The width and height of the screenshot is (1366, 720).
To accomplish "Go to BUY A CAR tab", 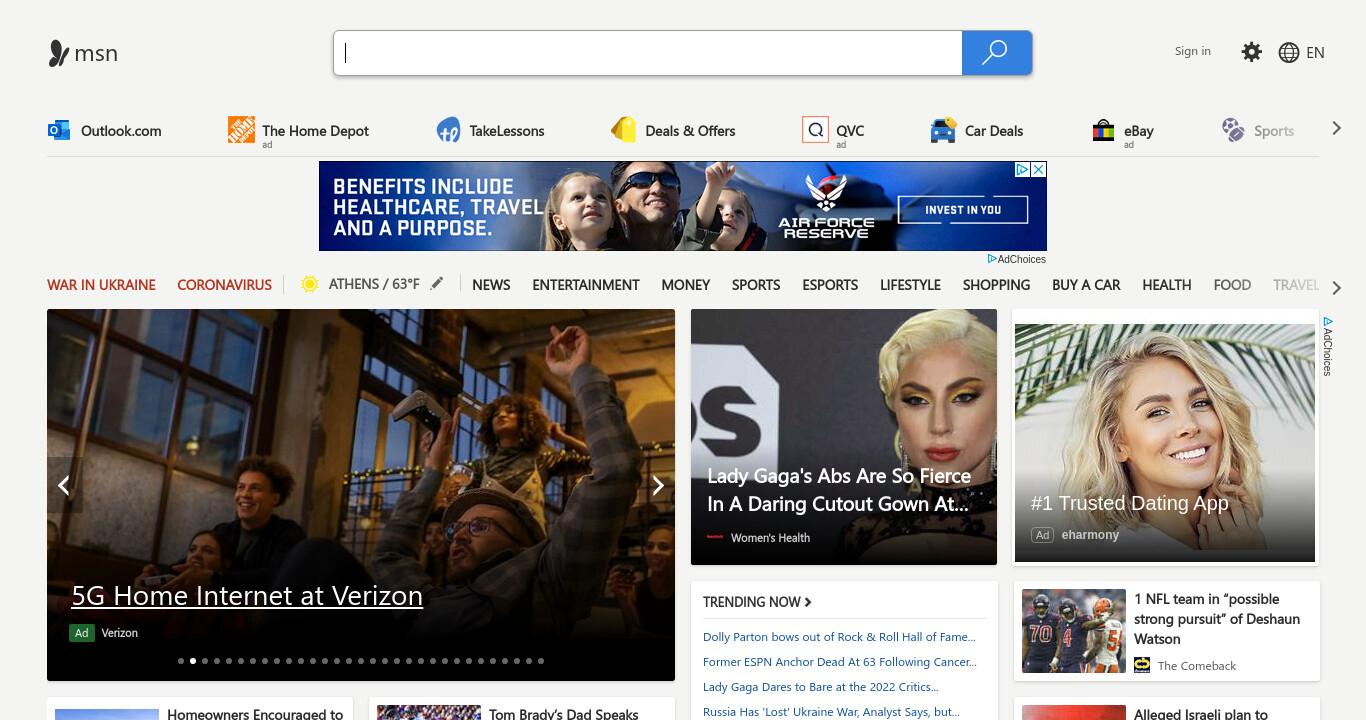I will click(1086, 285).
